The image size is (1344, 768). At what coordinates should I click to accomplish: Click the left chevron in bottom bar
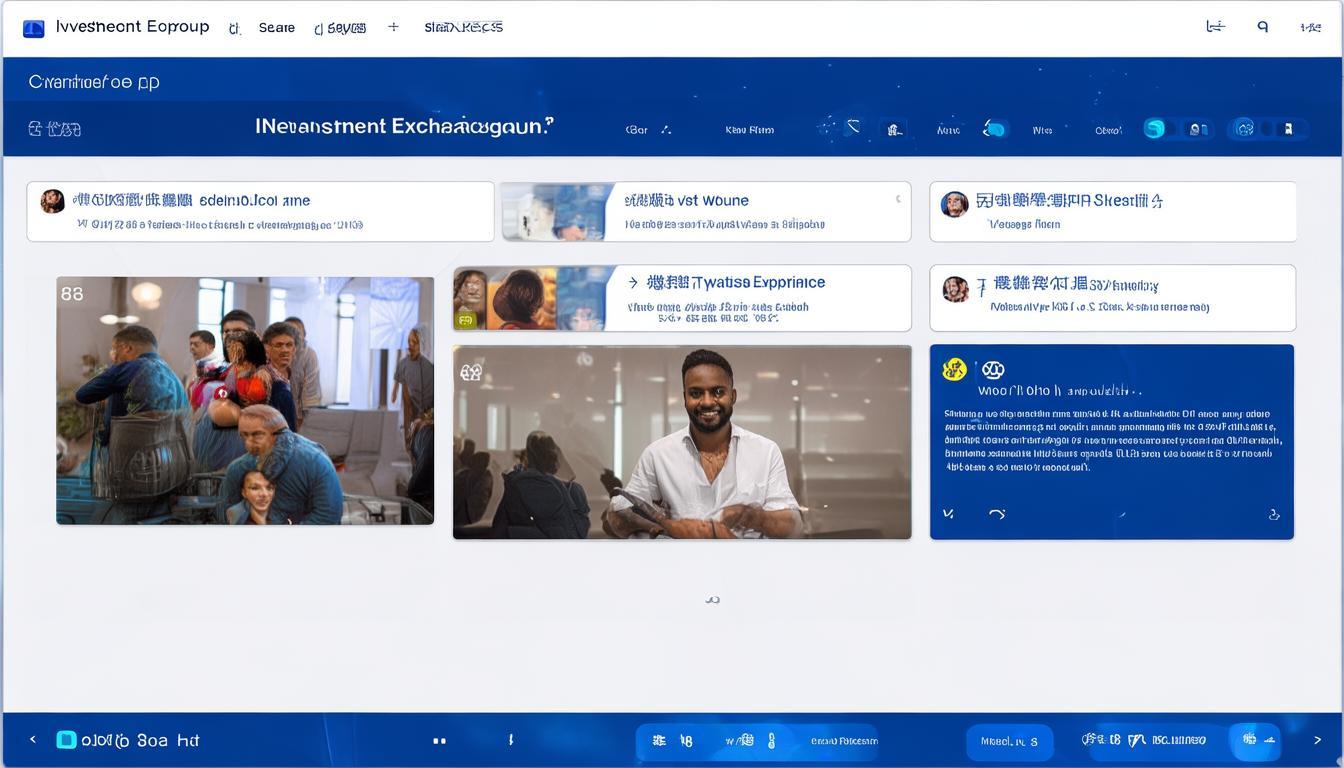[x=33, y=740]
